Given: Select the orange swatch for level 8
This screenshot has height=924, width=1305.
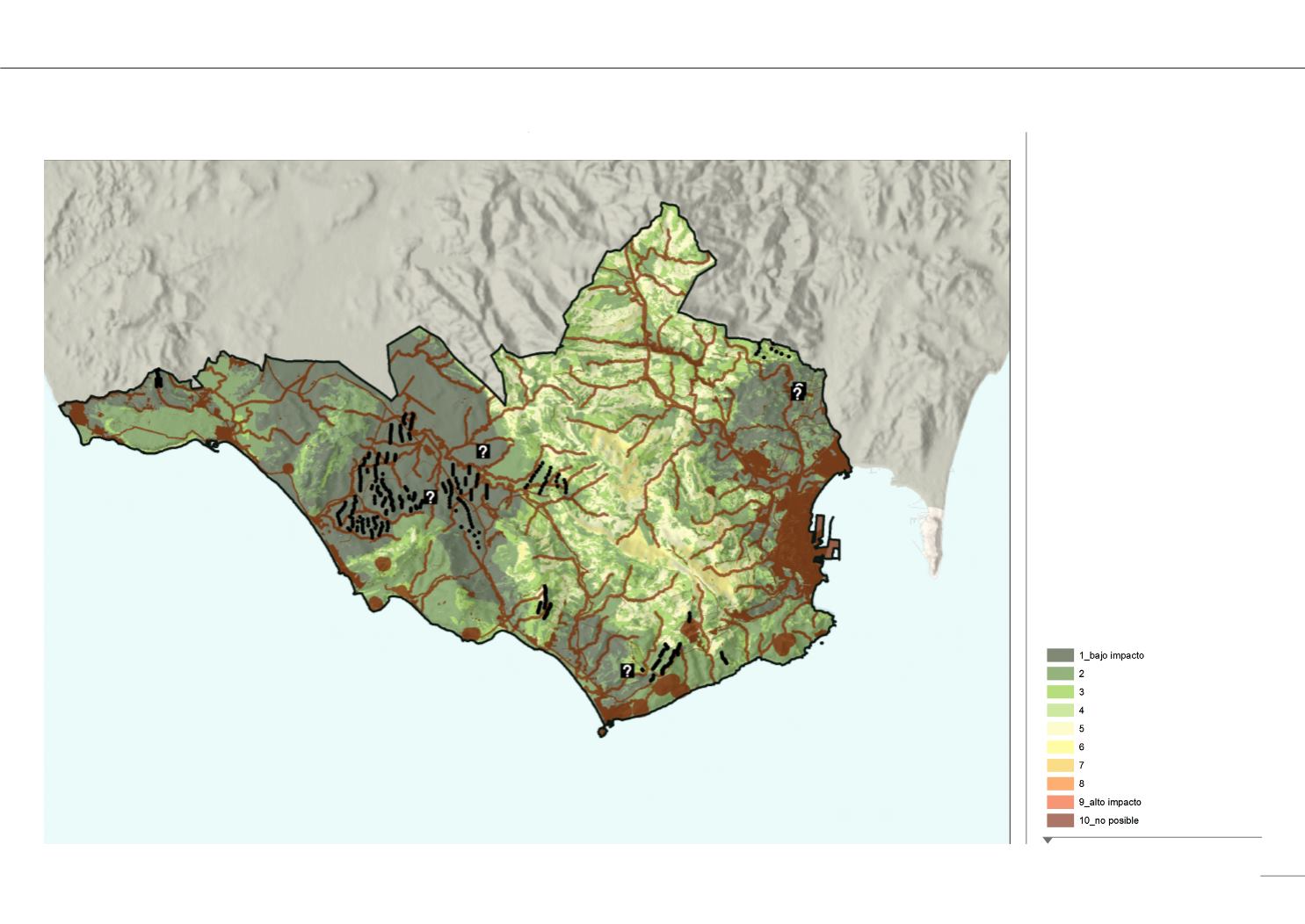Looking at the screenshot, I should tap(1060, 784).
